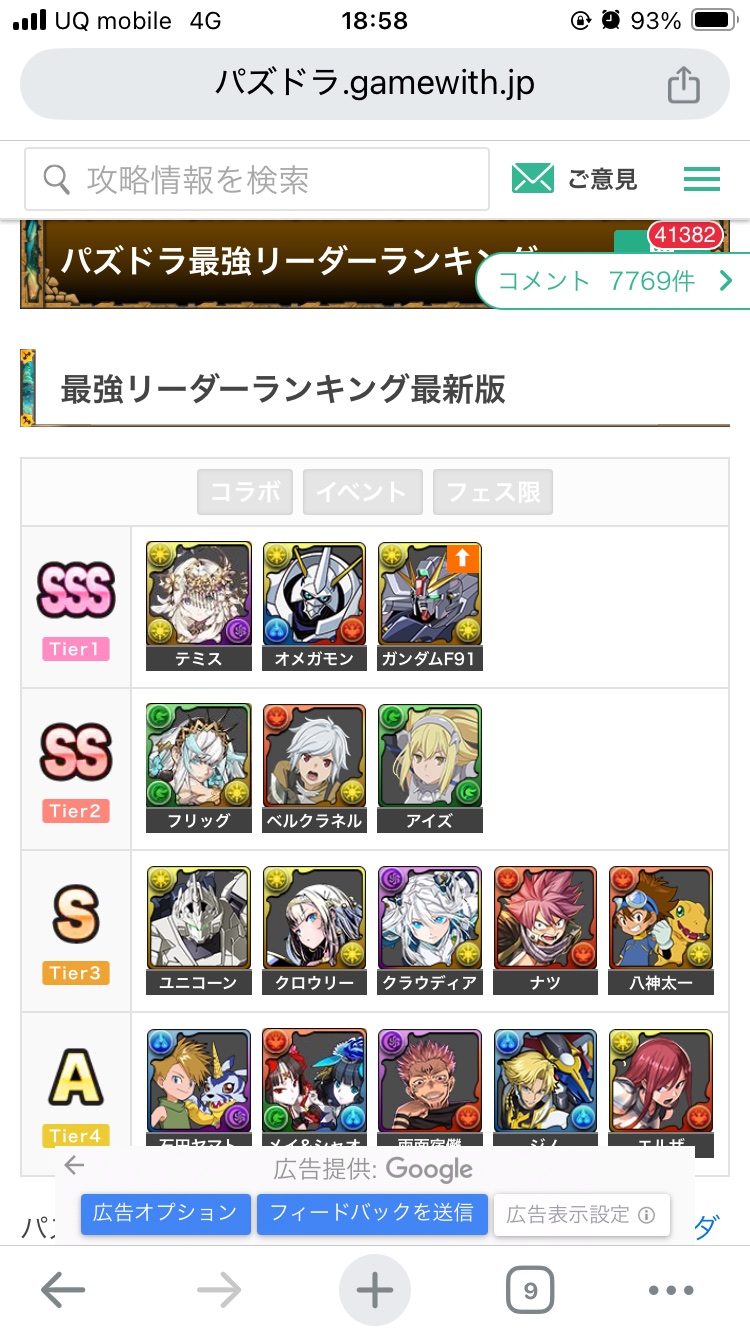
Task: Open the ガンダムF91 leader thumbnail
Action: (430, 606)
